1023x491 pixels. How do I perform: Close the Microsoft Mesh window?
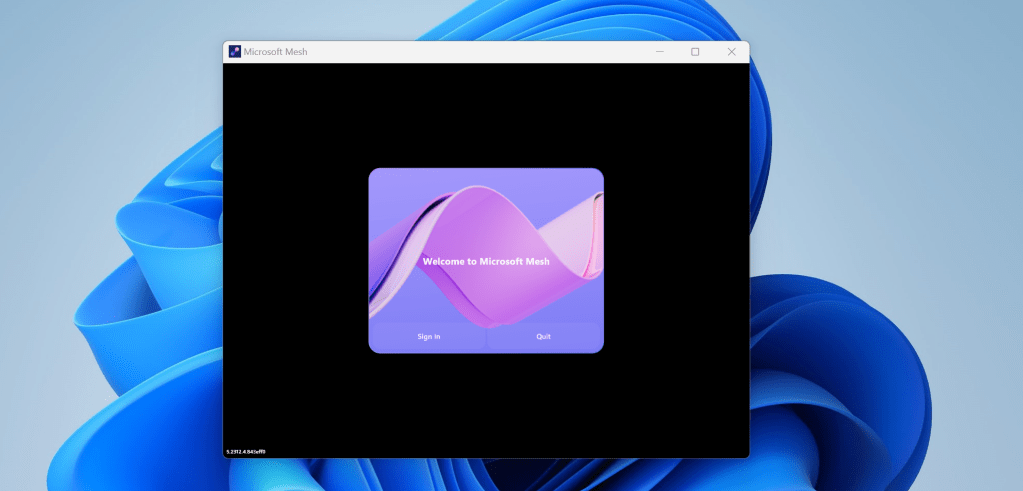click(731, 52)
